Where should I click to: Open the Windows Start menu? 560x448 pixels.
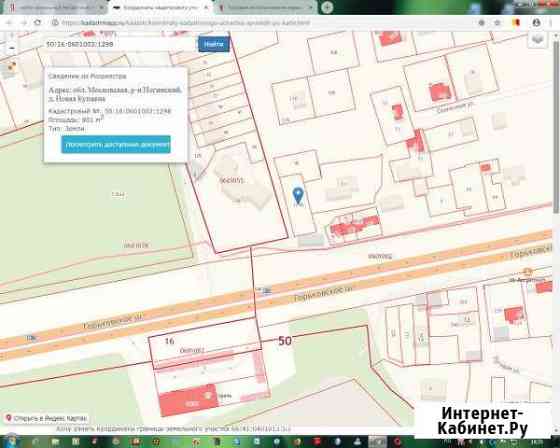11,442
